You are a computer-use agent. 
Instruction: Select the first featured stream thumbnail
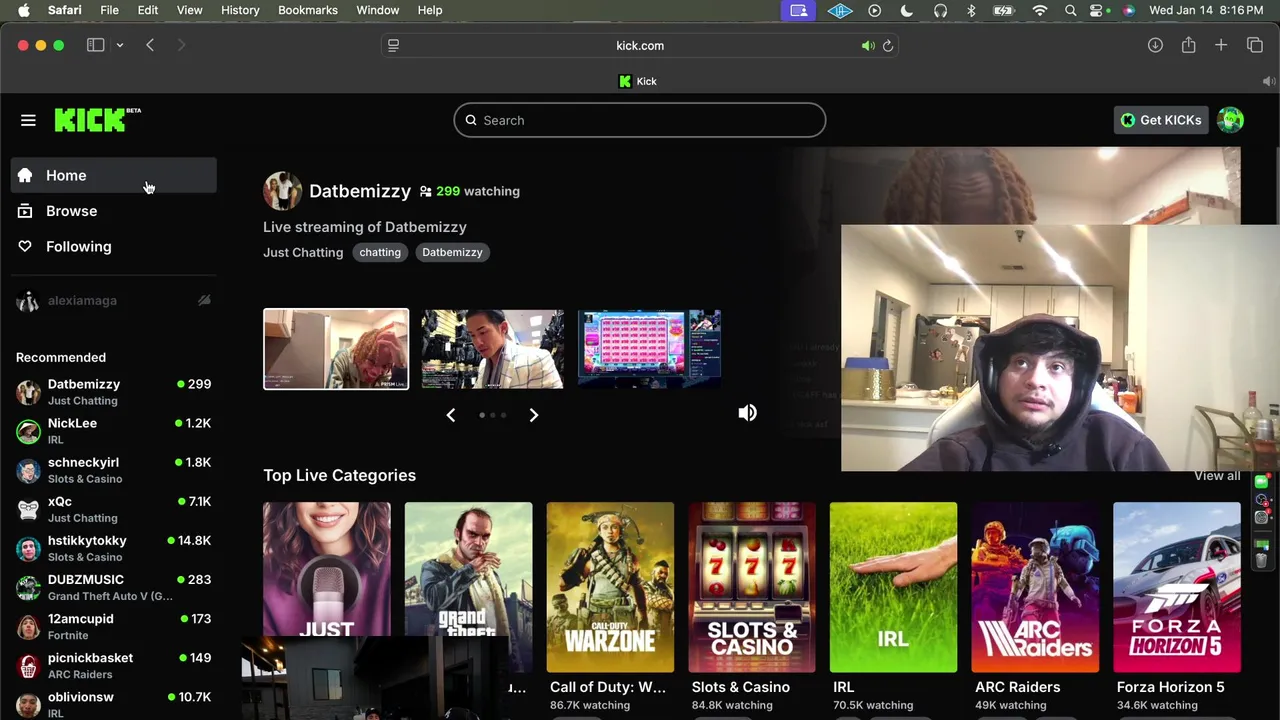point(336,349)
